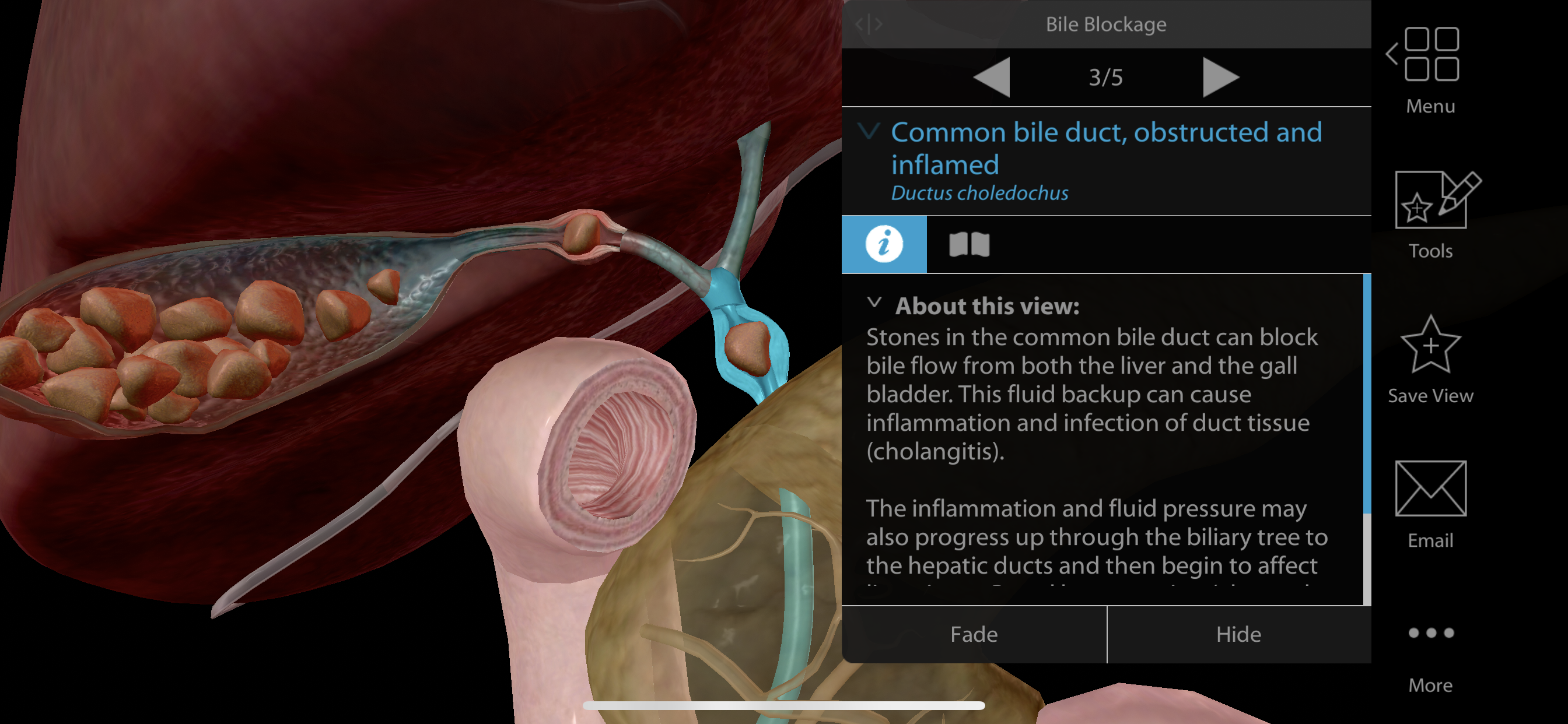The image size is (1568, 724).
Task: Go to the next view arrow
Action: point(1221,78)
